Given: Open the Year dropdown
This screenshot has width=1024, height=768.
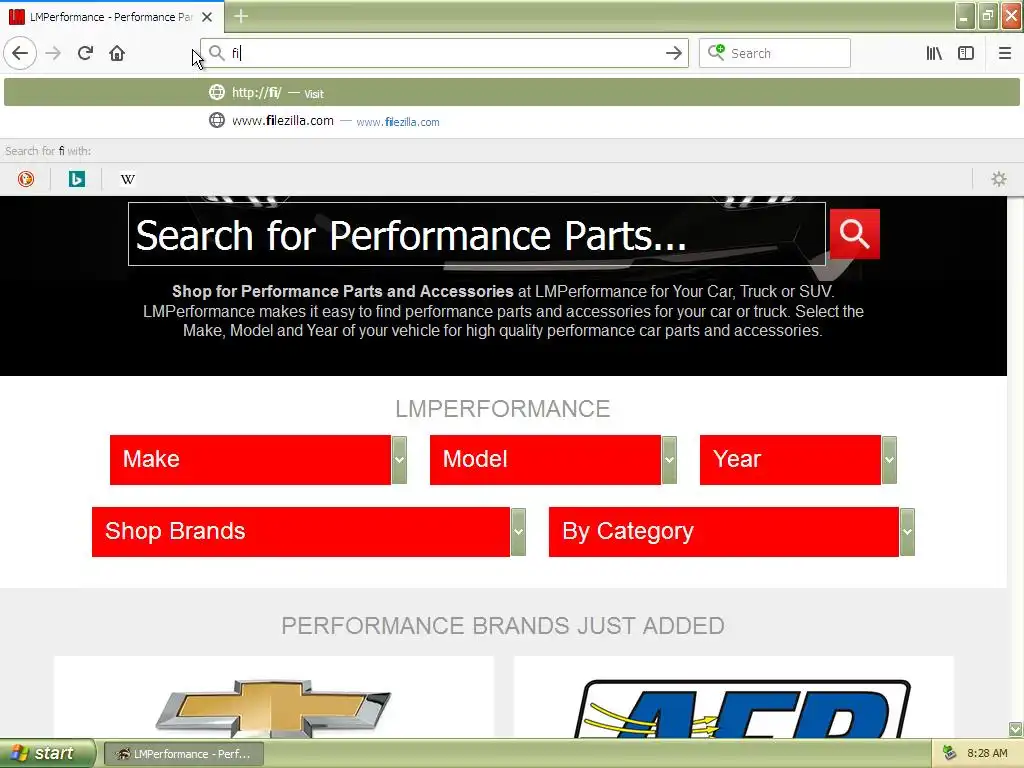Looking at the screenshot, I should [x=798, y=460].
